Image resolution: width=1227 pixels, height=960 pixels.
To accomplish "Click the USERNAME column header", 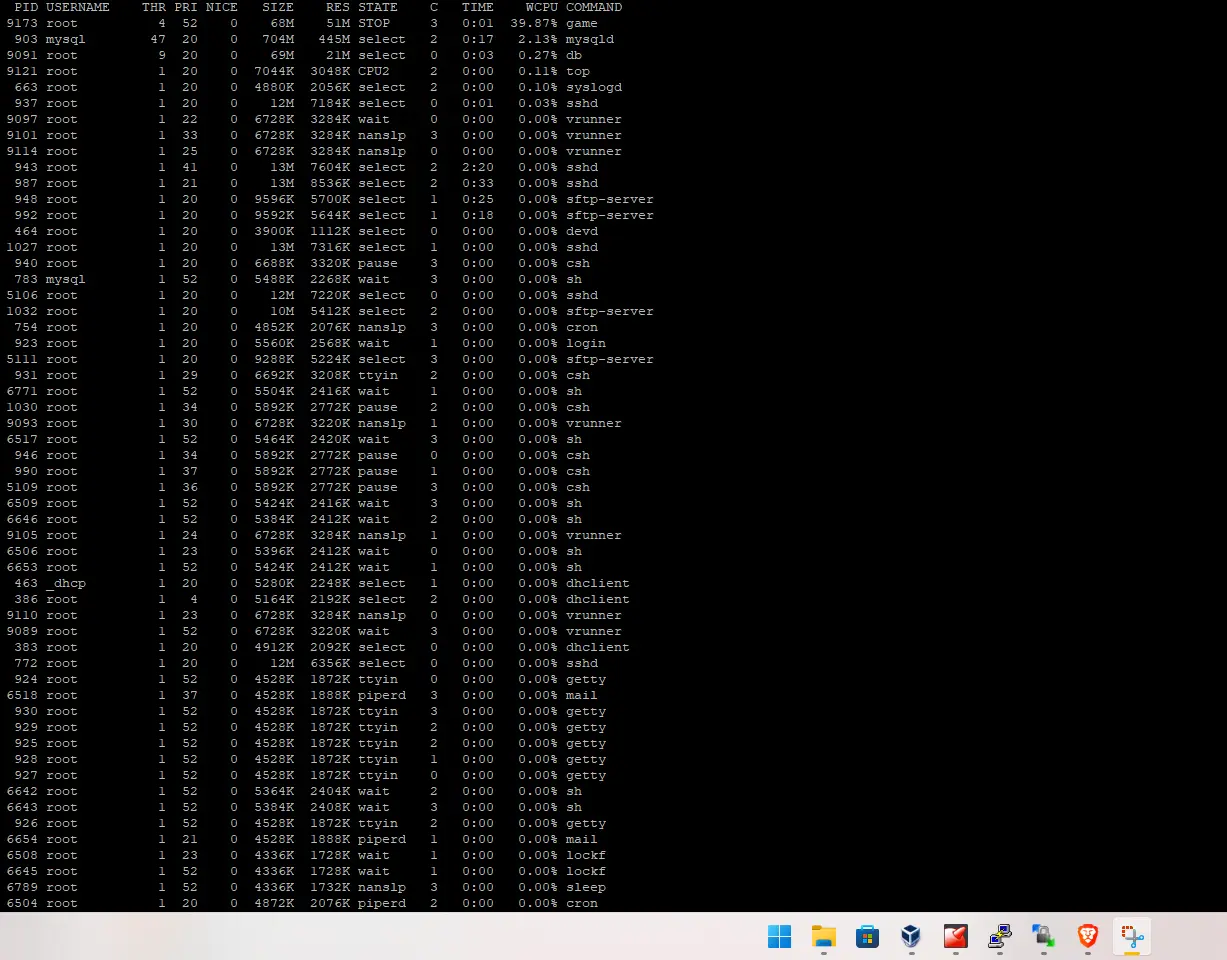I will (77, 7).
